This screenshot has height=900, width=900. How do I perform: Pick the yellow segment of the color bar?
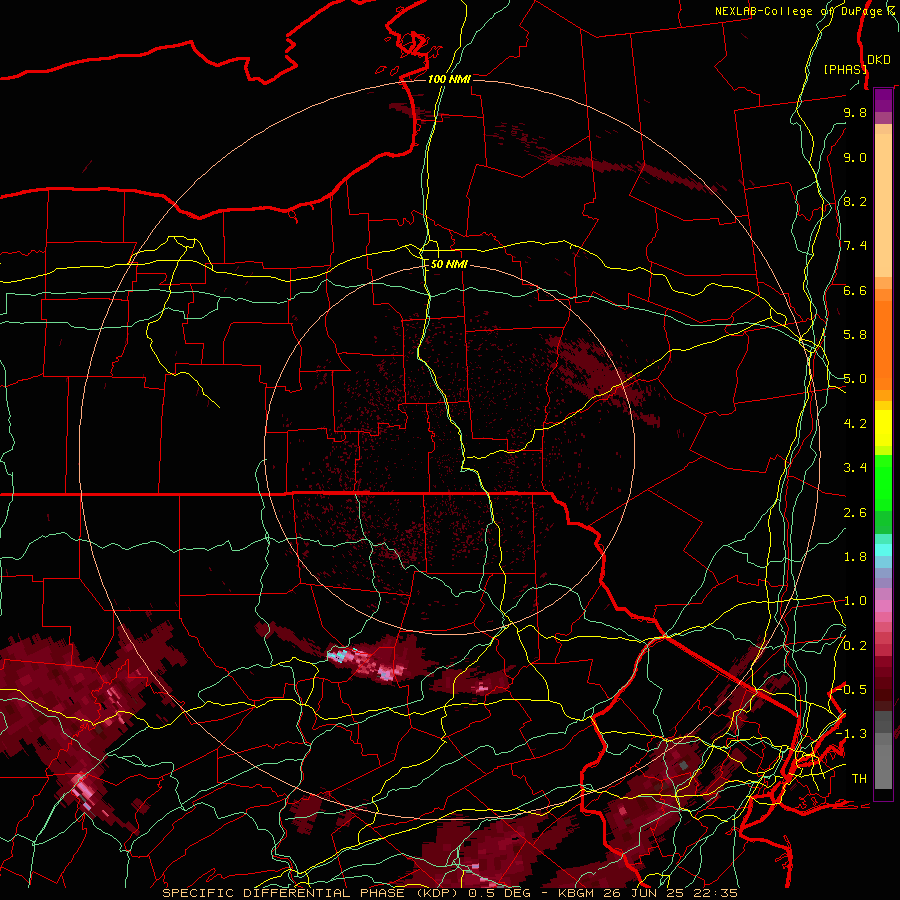pos(883,428)
